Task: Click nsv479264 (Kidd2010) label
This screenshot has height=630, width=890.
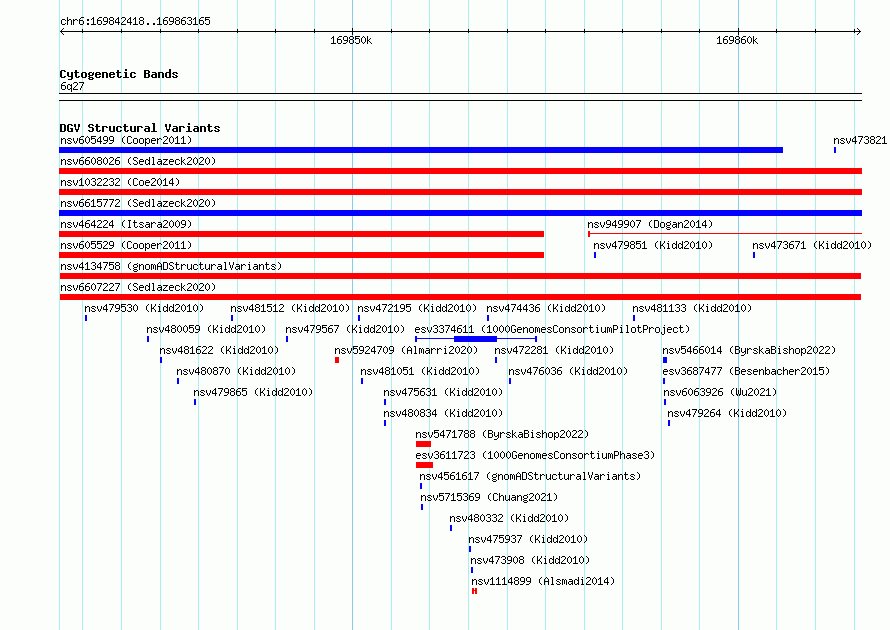Action: coord(727,413)
